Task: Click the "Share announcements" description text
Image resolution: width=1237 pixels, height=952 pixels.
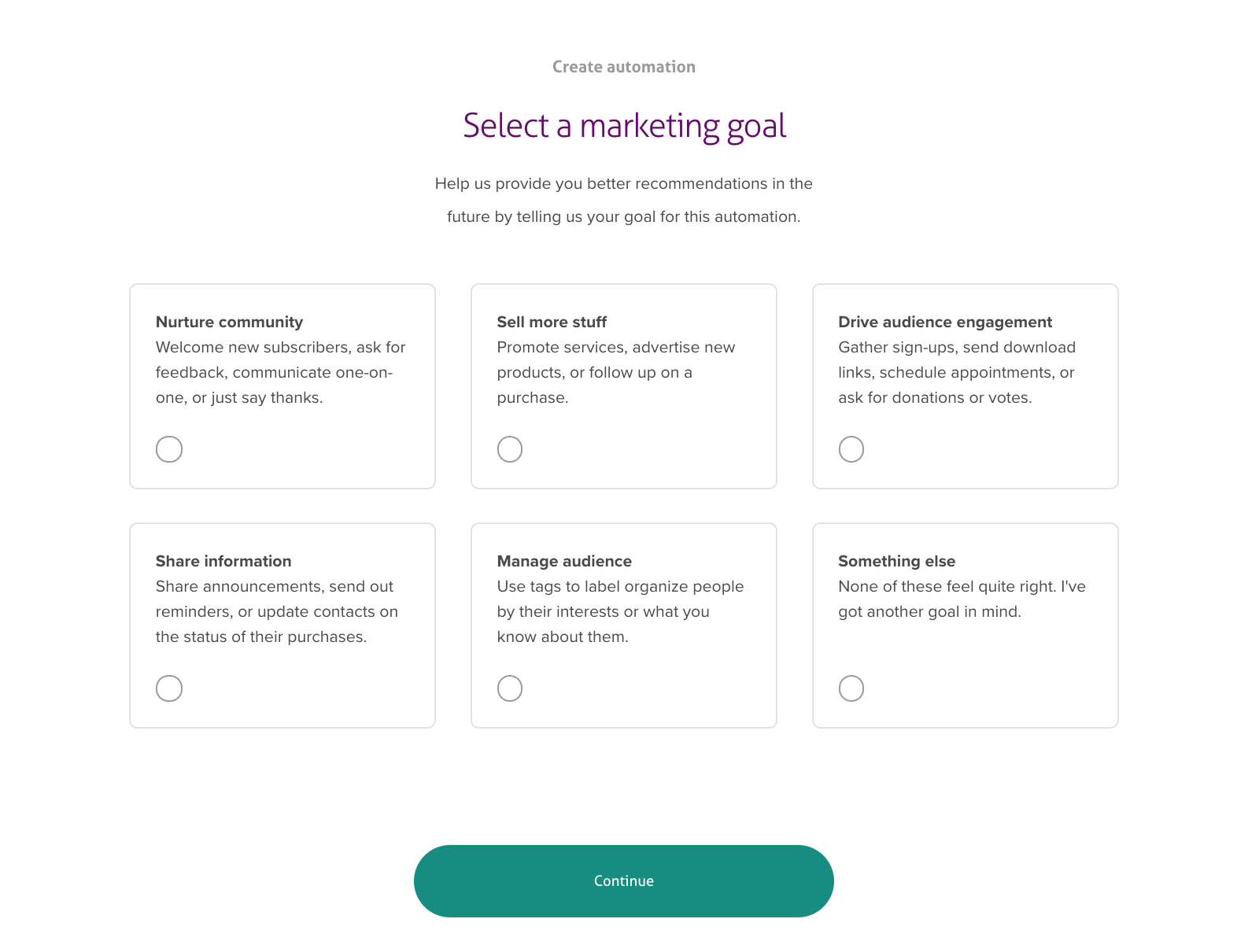Action: click(276, 611)
